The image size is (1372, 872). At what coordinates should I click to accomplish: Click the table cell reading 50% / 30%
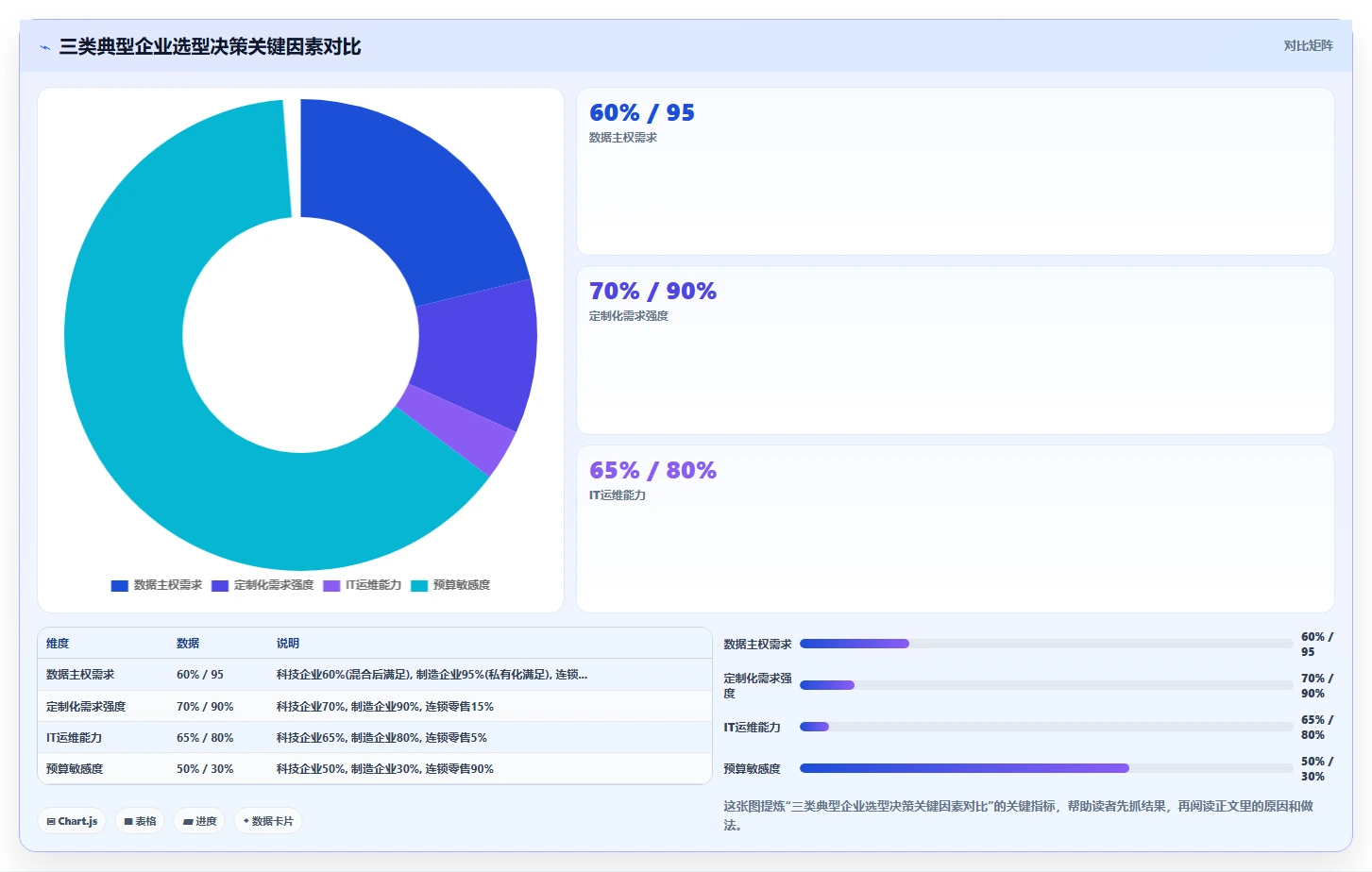coord(205,769)
